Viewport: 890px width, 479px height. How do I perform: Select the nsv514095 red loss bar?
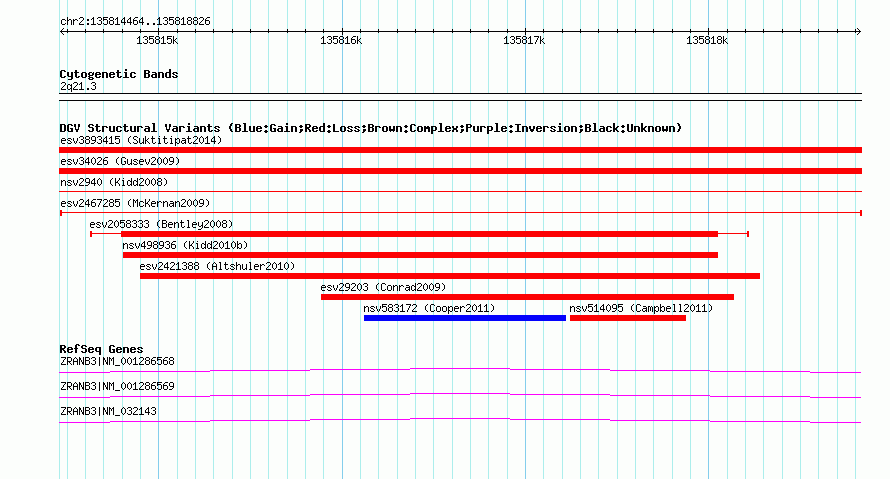tap(628, 318)
